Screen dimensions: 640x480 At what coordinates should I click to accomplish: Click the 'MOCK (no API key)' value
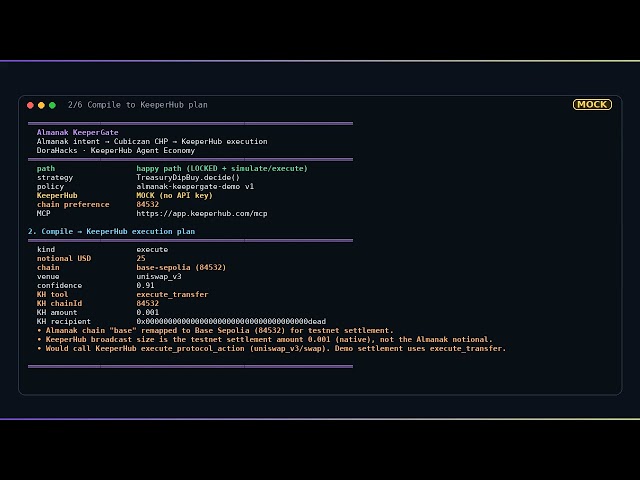[x=174, y=196]
